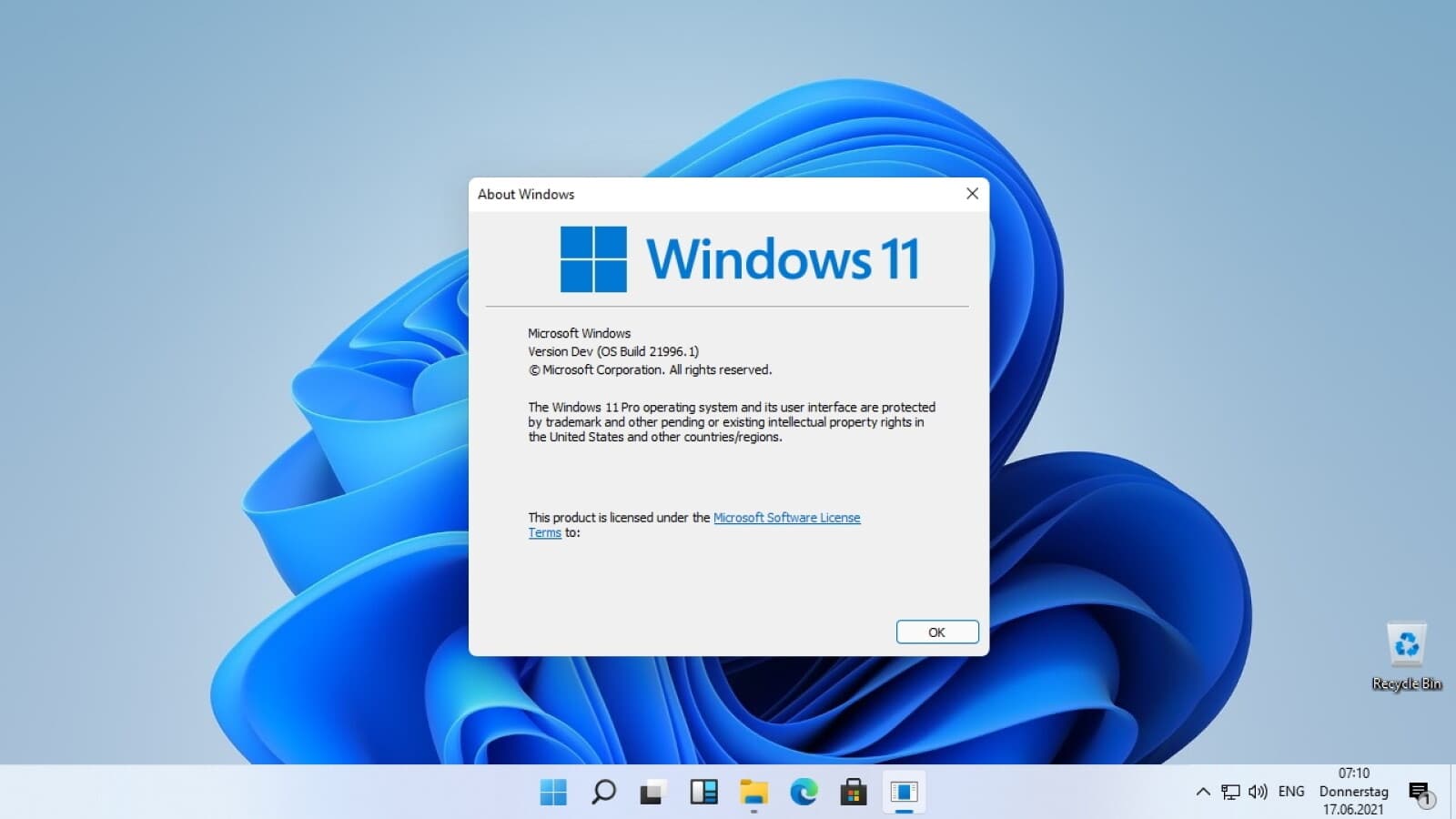Open the Microsoft Software License link
The width and height of the screenshot is (1456, 819).
786,518
